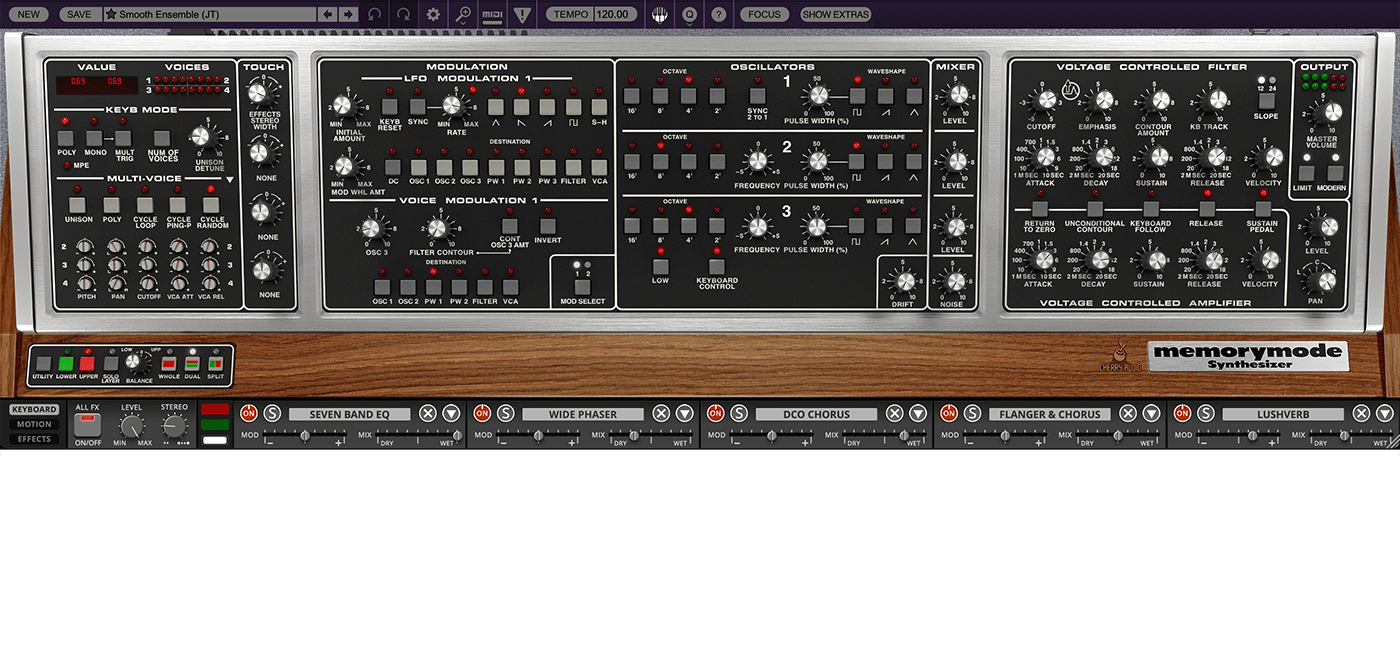
Task: Go to next preset arrow
Action: coord(347,14)
